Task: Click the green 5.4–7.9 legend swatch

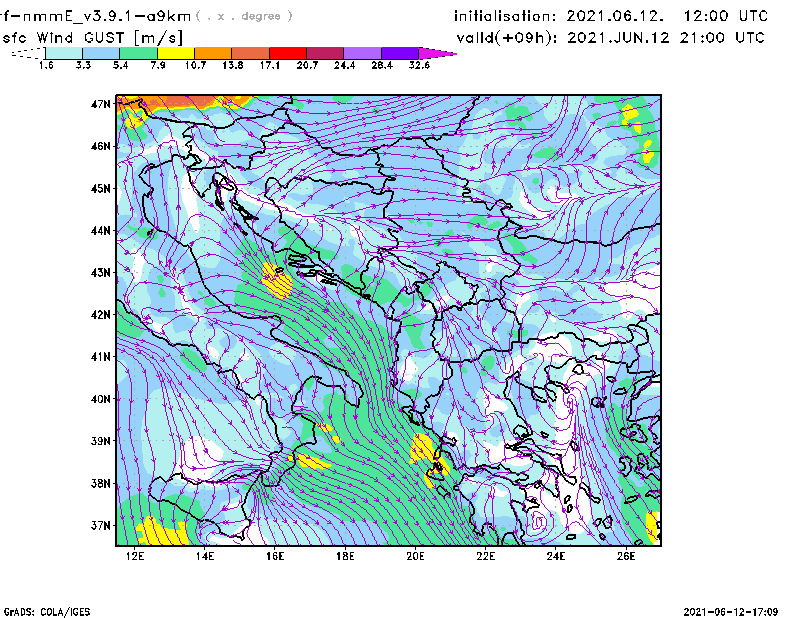Action: (x=138, y=53)
